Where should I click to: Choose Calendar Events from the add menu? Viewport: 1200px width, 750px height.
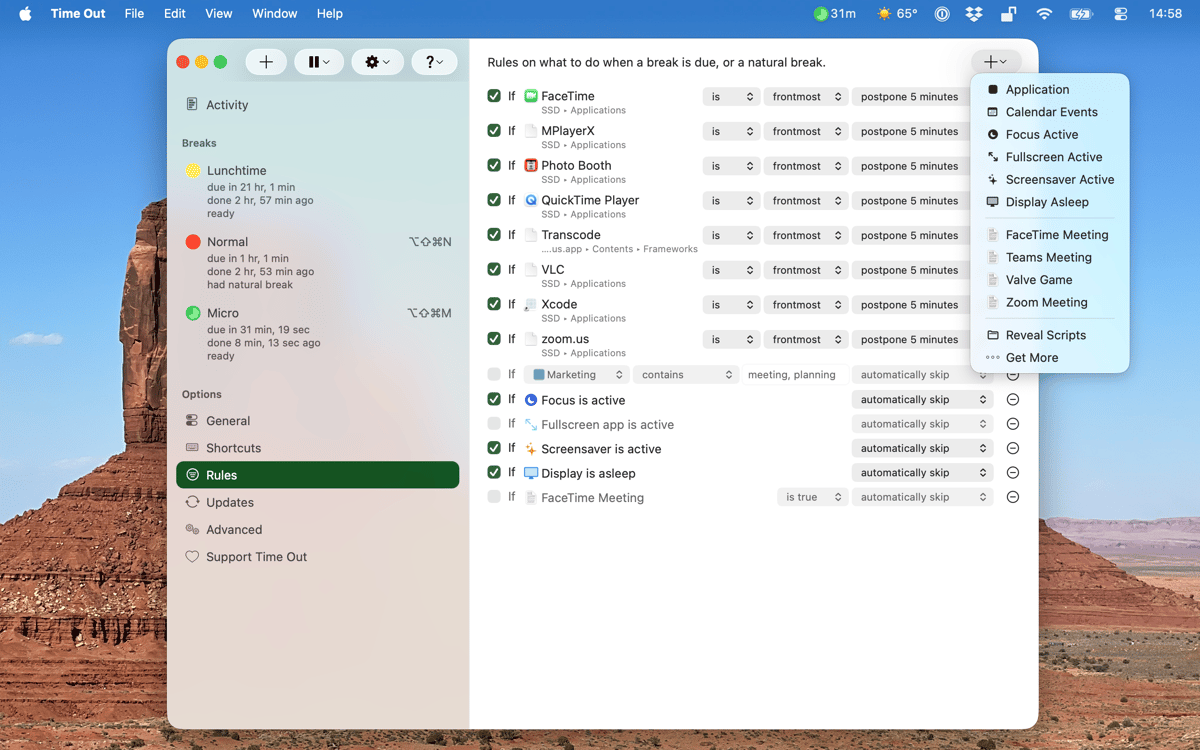[1051, 112]
